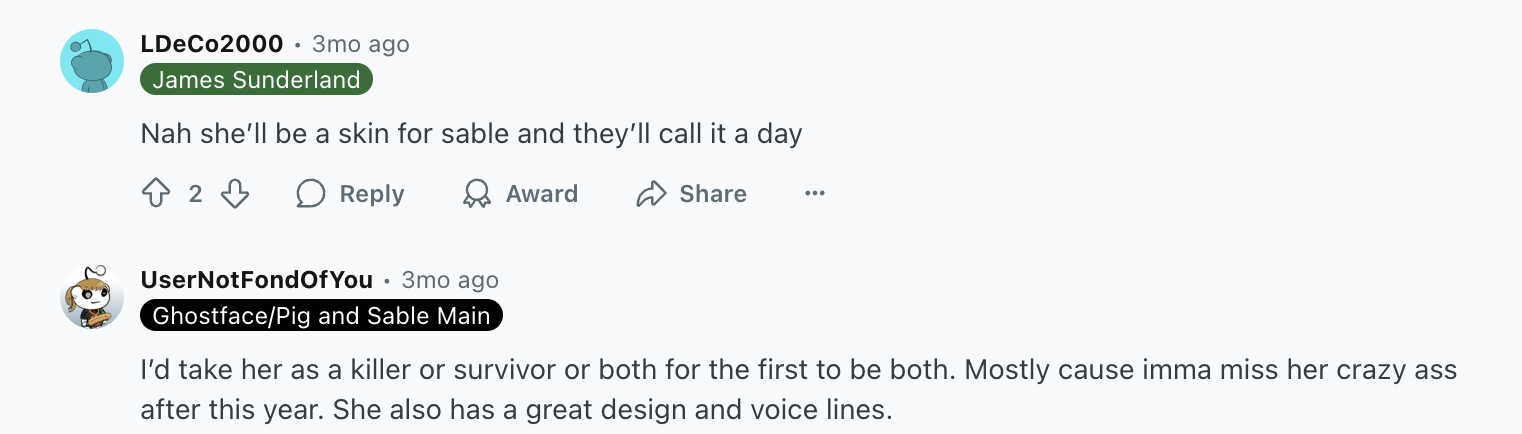Click the 'Nah she'll be a skin' comment text
This screenshot has height=434, width=1522.
point(471,133)
